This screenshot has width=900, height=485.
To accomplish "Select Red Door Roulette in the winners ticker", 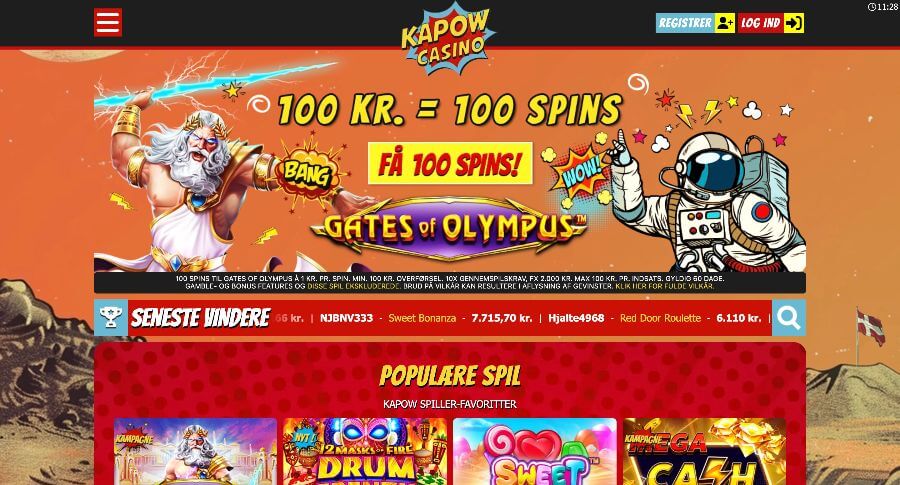I will pos(660,318).
